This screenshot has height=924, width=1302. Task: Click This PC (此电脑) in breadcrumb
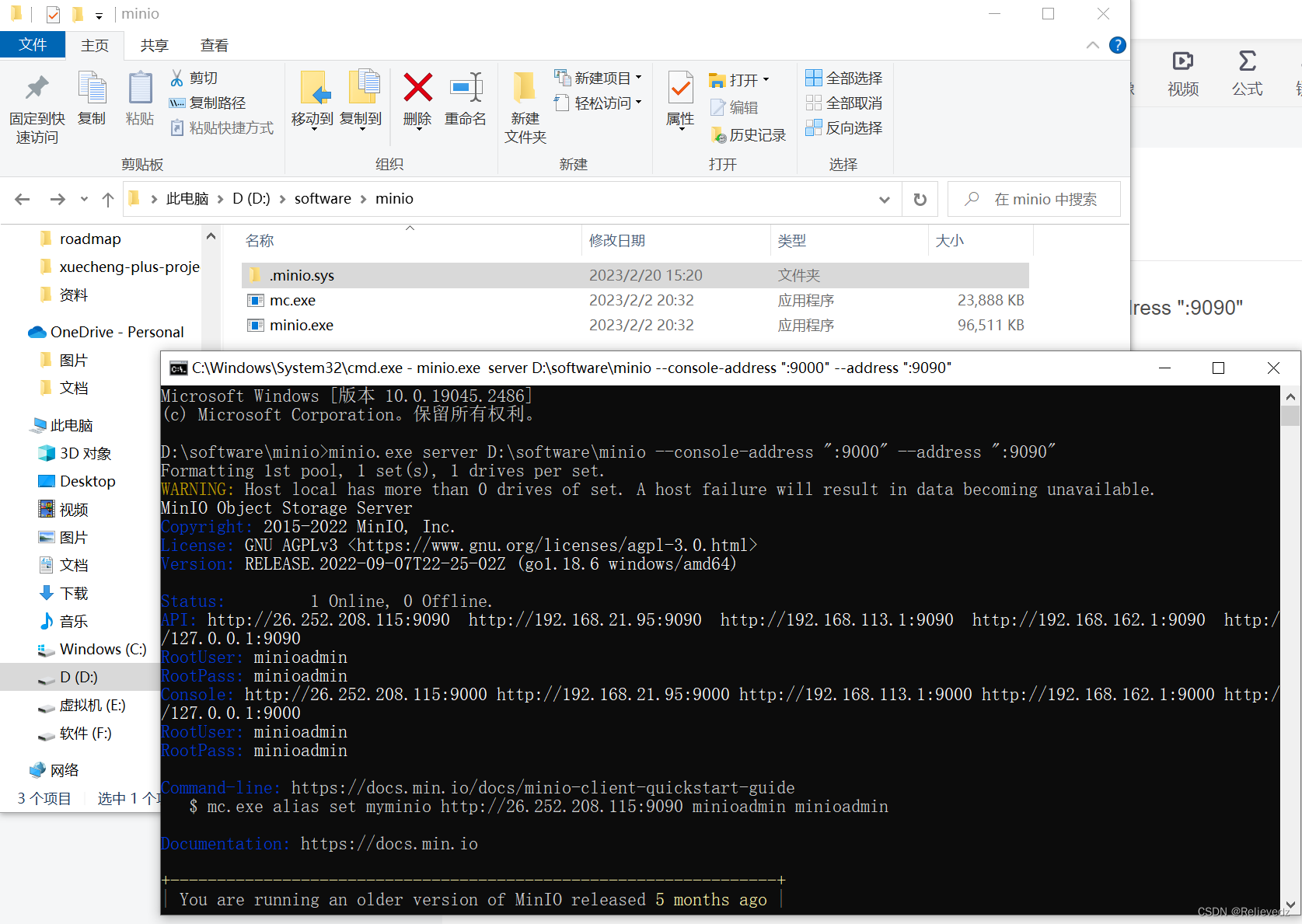tap(187, 199)
